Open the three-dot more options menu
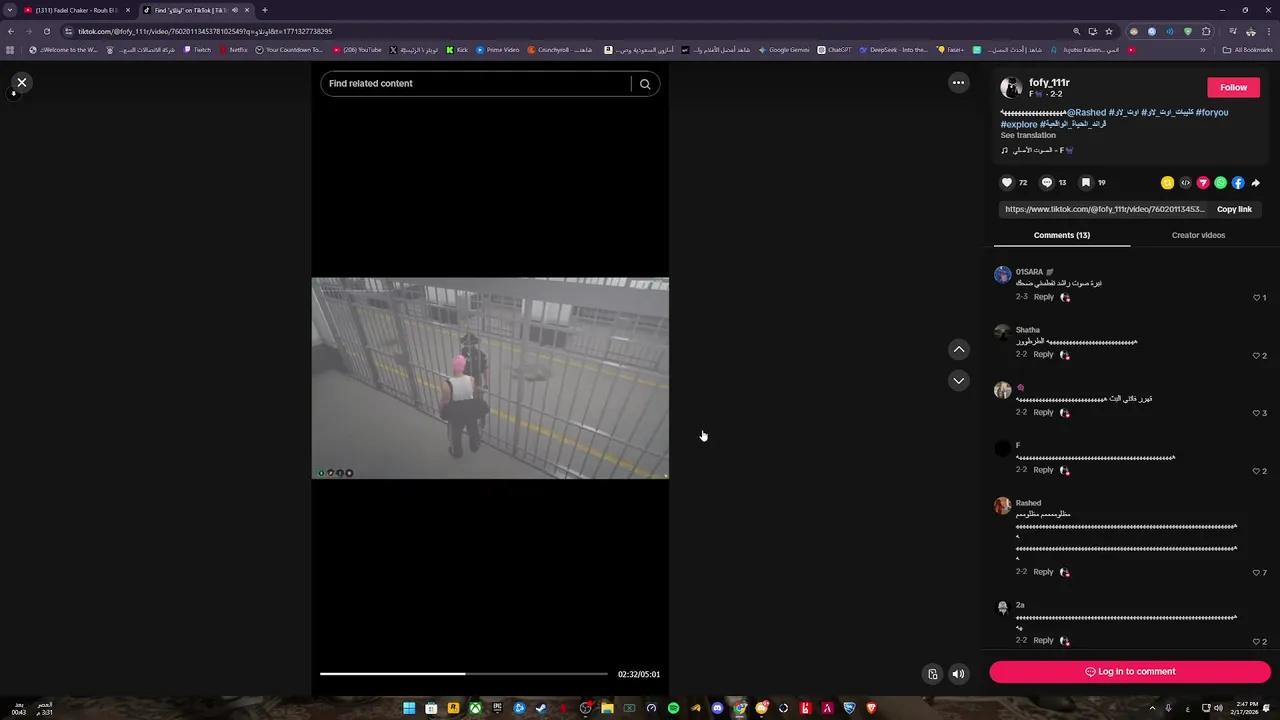The height and width of the screenshot is (720, 1280). 958,83
